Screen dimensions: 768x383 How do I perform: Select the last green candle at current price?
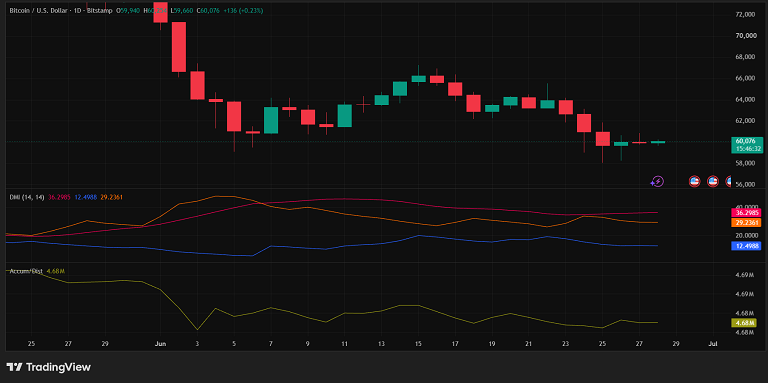658,142
